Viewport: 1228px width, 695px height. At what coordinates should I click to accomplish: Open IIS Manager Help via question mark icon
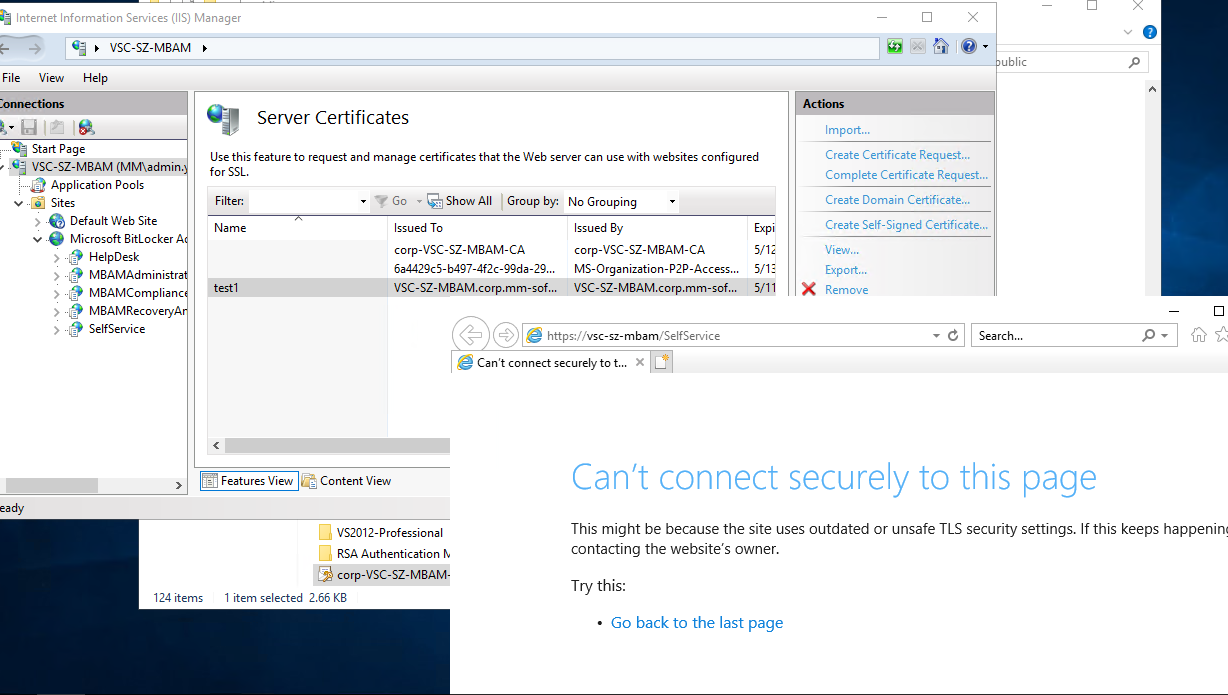point(967,46)
